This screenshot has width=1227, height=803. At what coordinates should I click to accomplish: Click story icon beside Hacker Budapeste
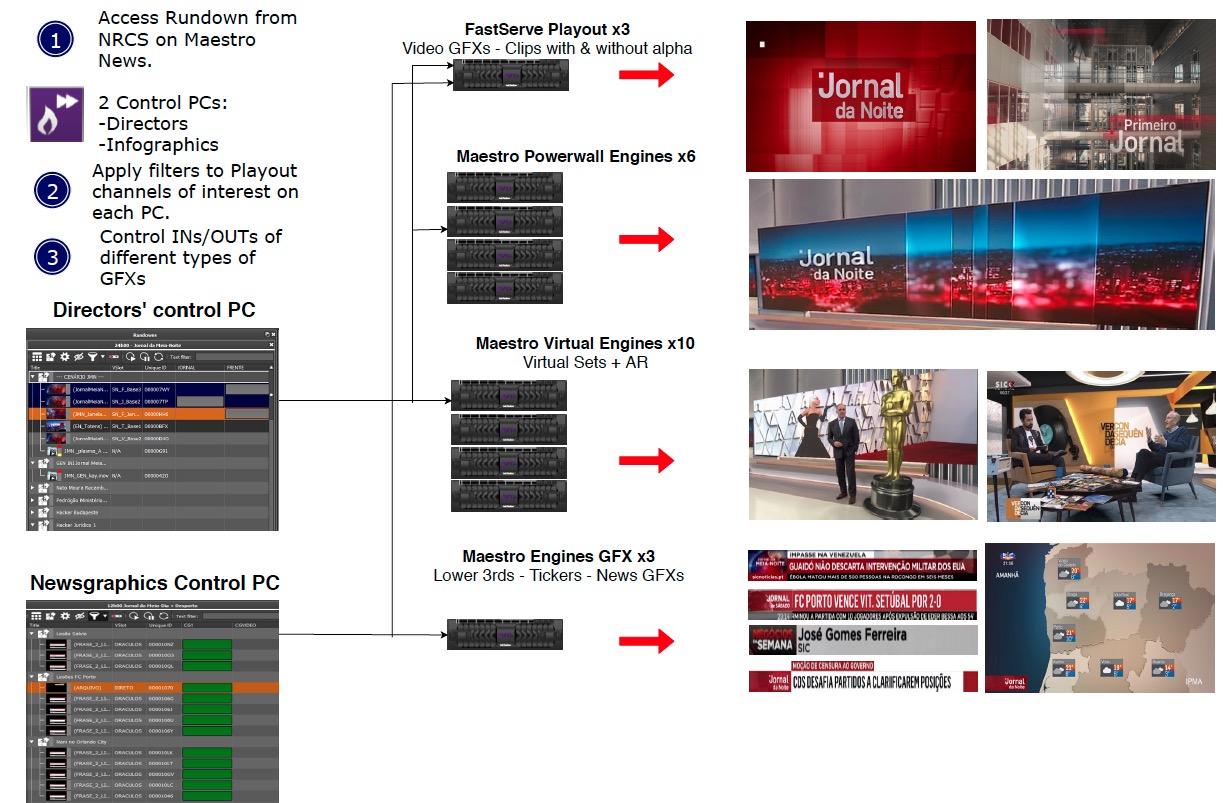pos(43,512)
